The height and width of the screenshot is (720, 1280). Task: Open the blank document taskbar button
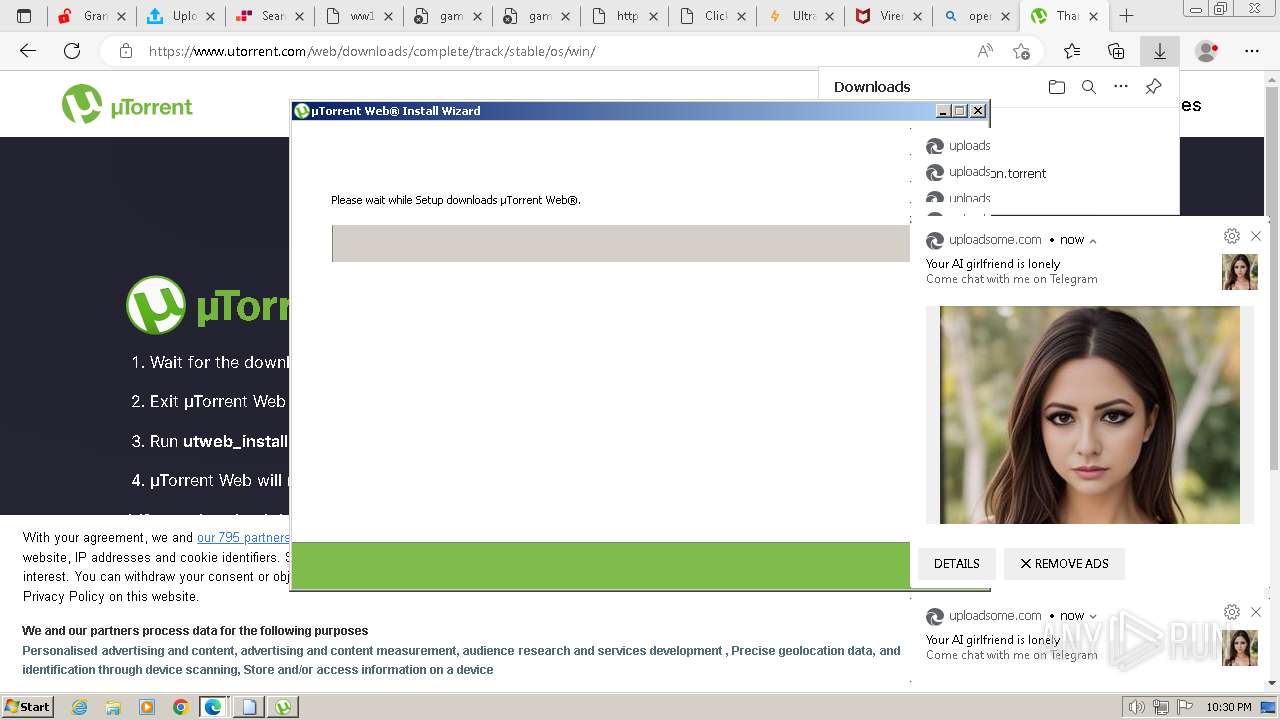[249, 707]
